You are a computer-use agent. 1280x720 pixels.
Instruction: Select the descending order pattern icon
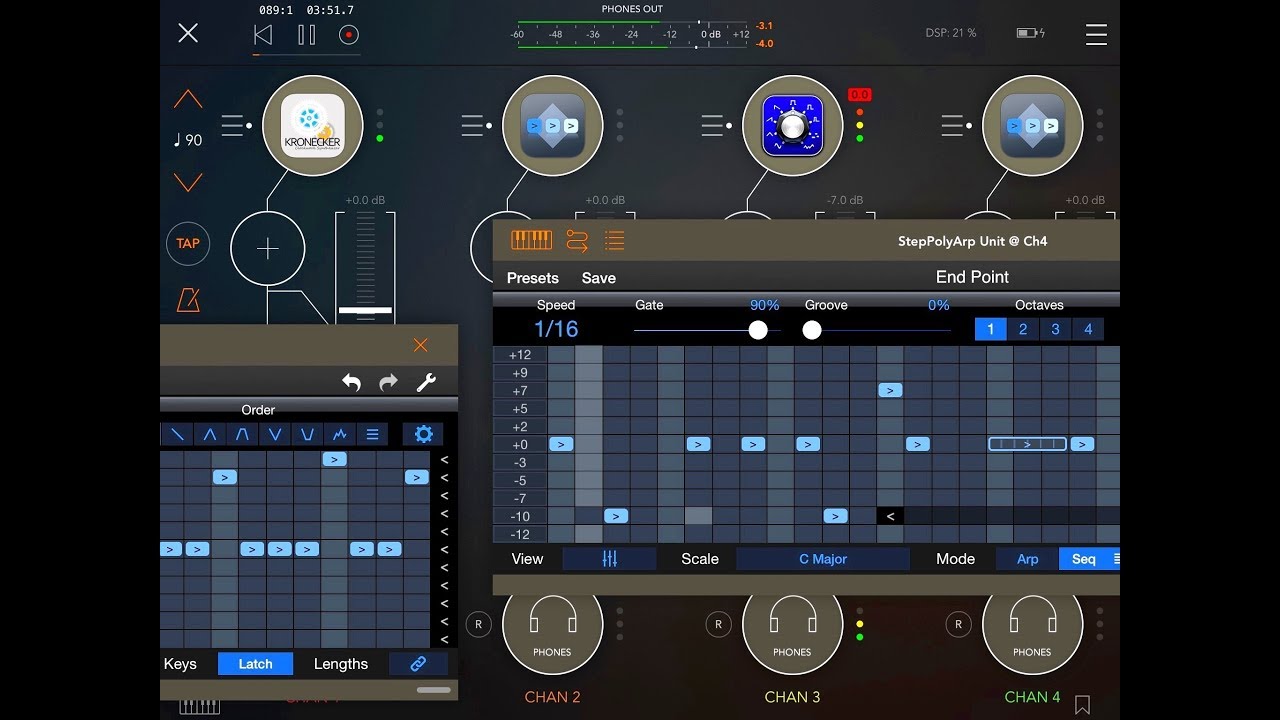(177, 434)
